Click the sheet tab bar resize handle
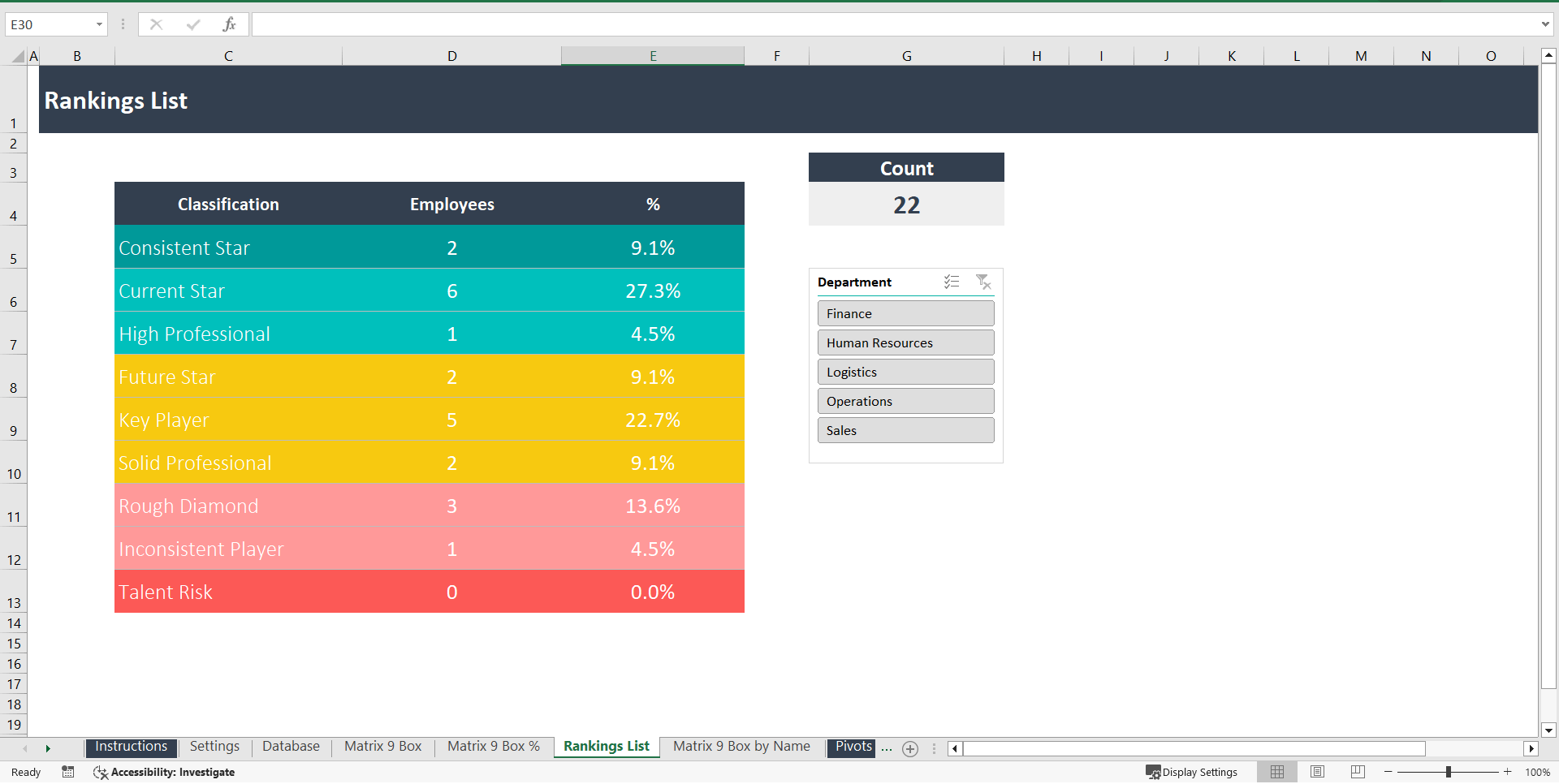The width and height of the screenshot is (1559, 784). (x=934, y=748)
